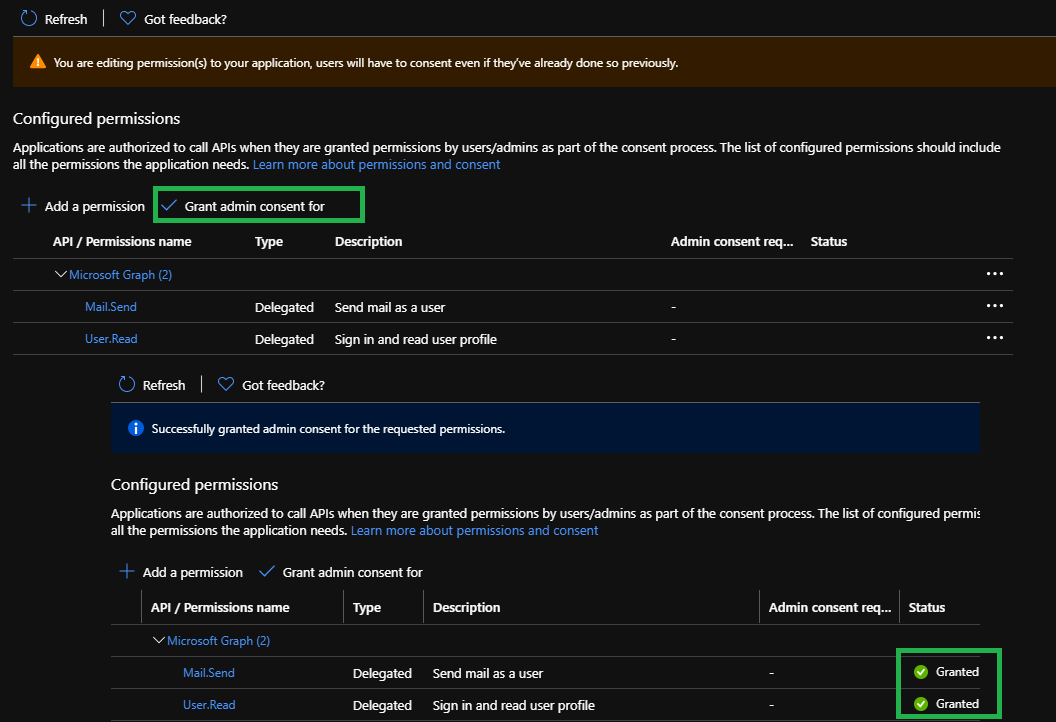Click upper Refresh button label

tap(66, 20)
